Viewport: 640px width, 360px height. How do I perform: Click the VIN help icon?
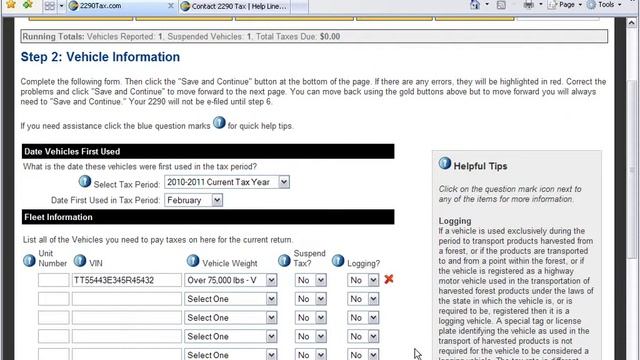pos(80,260)
